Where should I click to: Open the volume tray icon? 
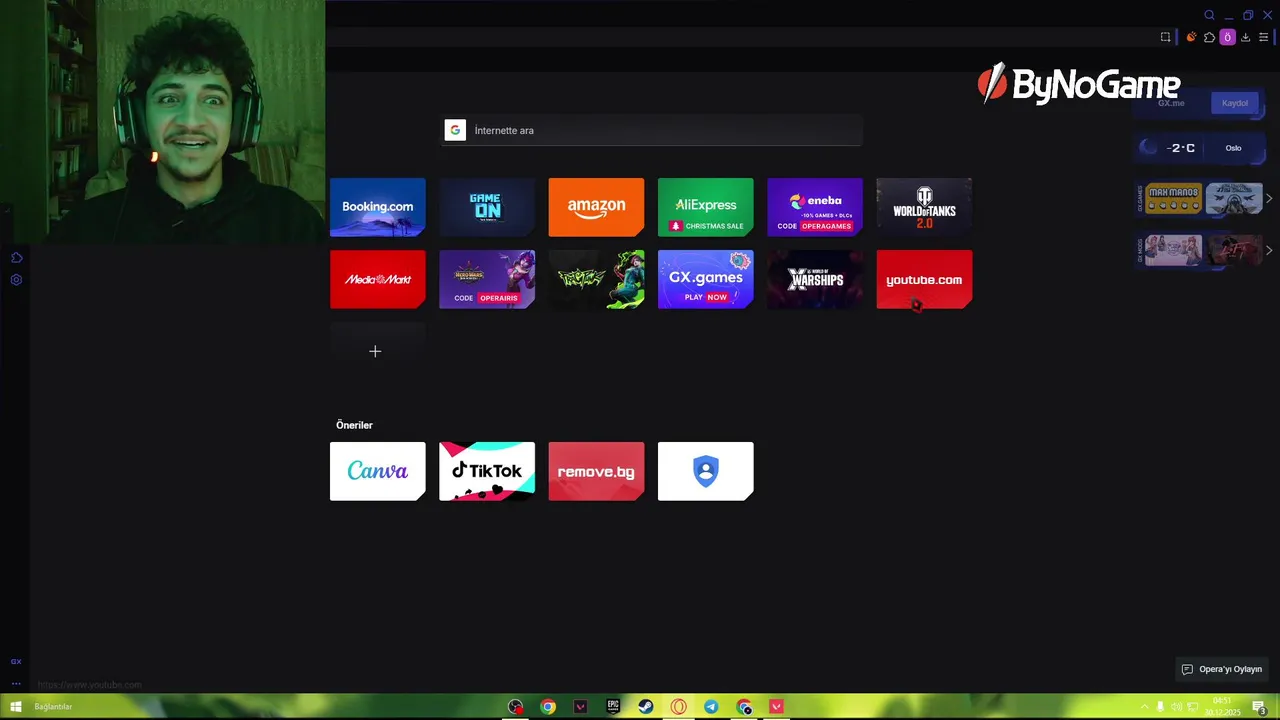[x=1176, y=707]
